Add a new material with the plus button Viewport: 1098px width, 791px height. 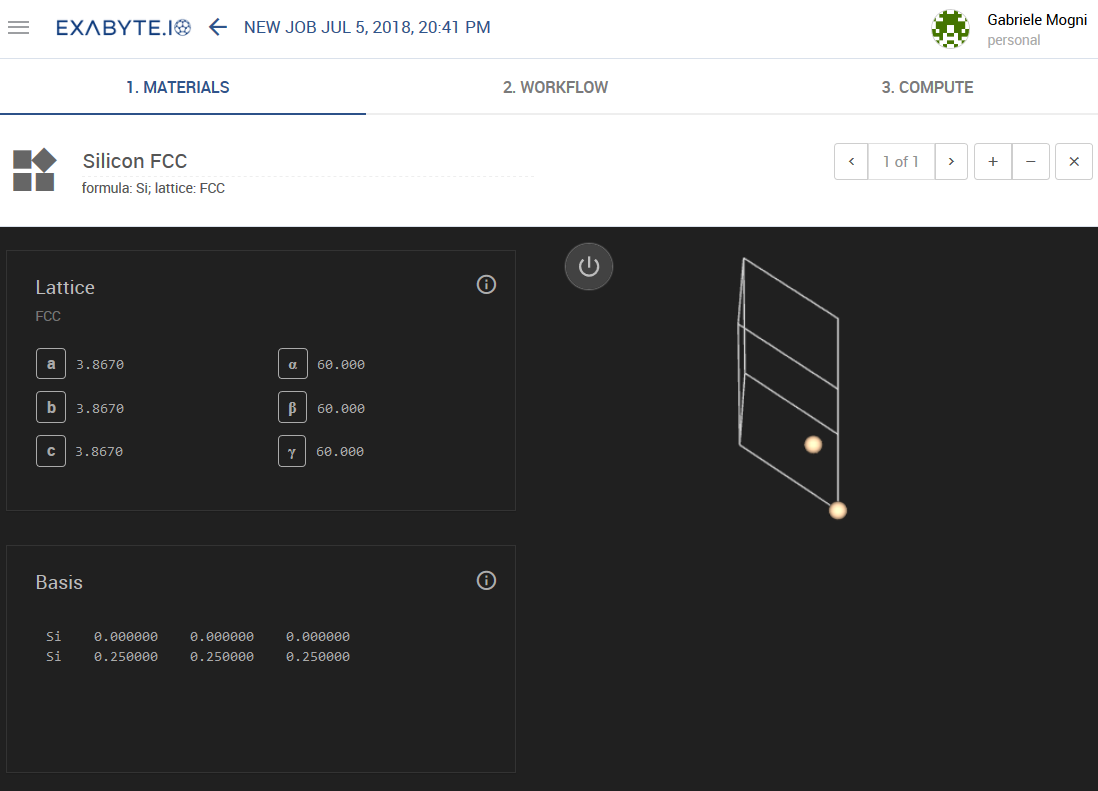[992, 161]
